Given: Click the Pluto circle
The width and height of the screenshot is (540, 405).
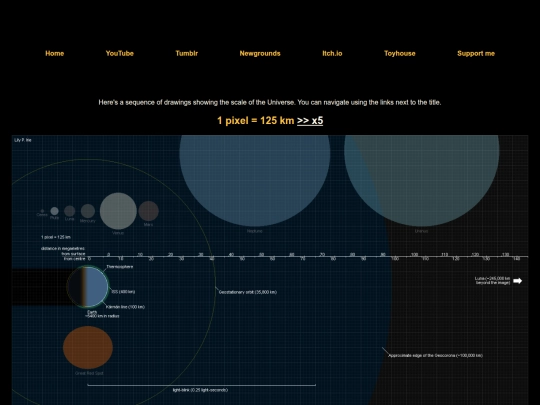Looking at the screenshot, I should coord(54,211).
